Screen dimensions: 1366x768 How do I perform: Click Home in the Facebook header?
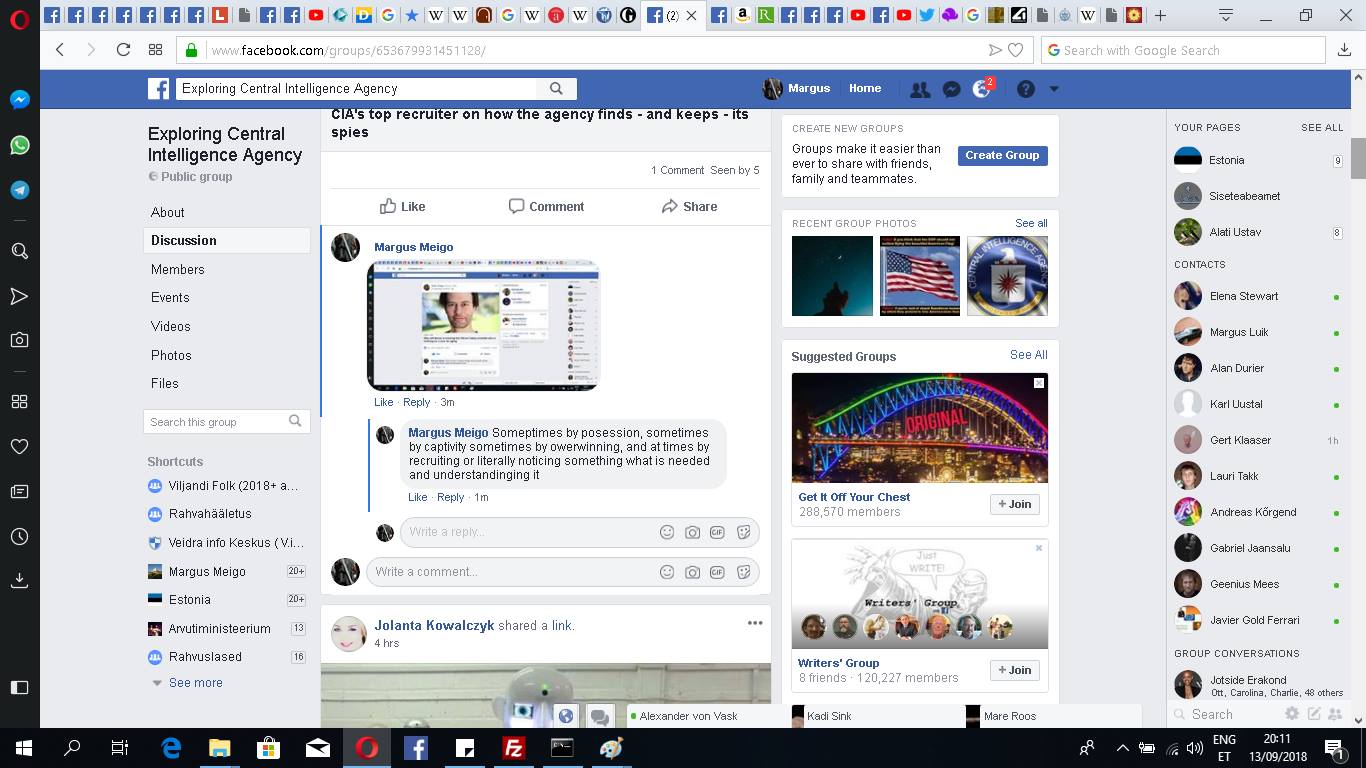tap(865, 88)
